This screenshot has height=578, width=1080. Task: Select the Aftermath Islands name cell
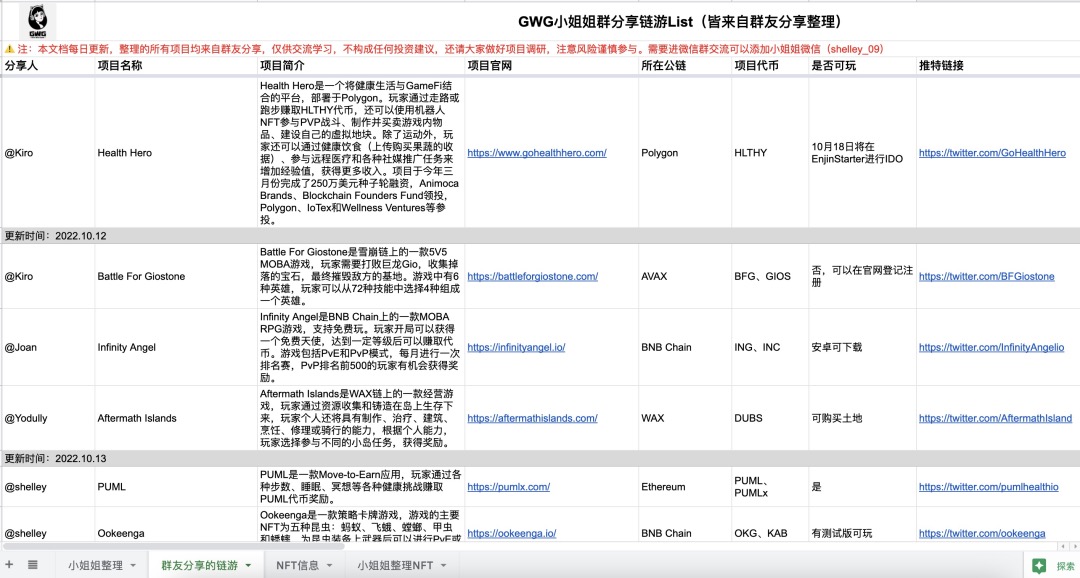(x=176, y=418)
